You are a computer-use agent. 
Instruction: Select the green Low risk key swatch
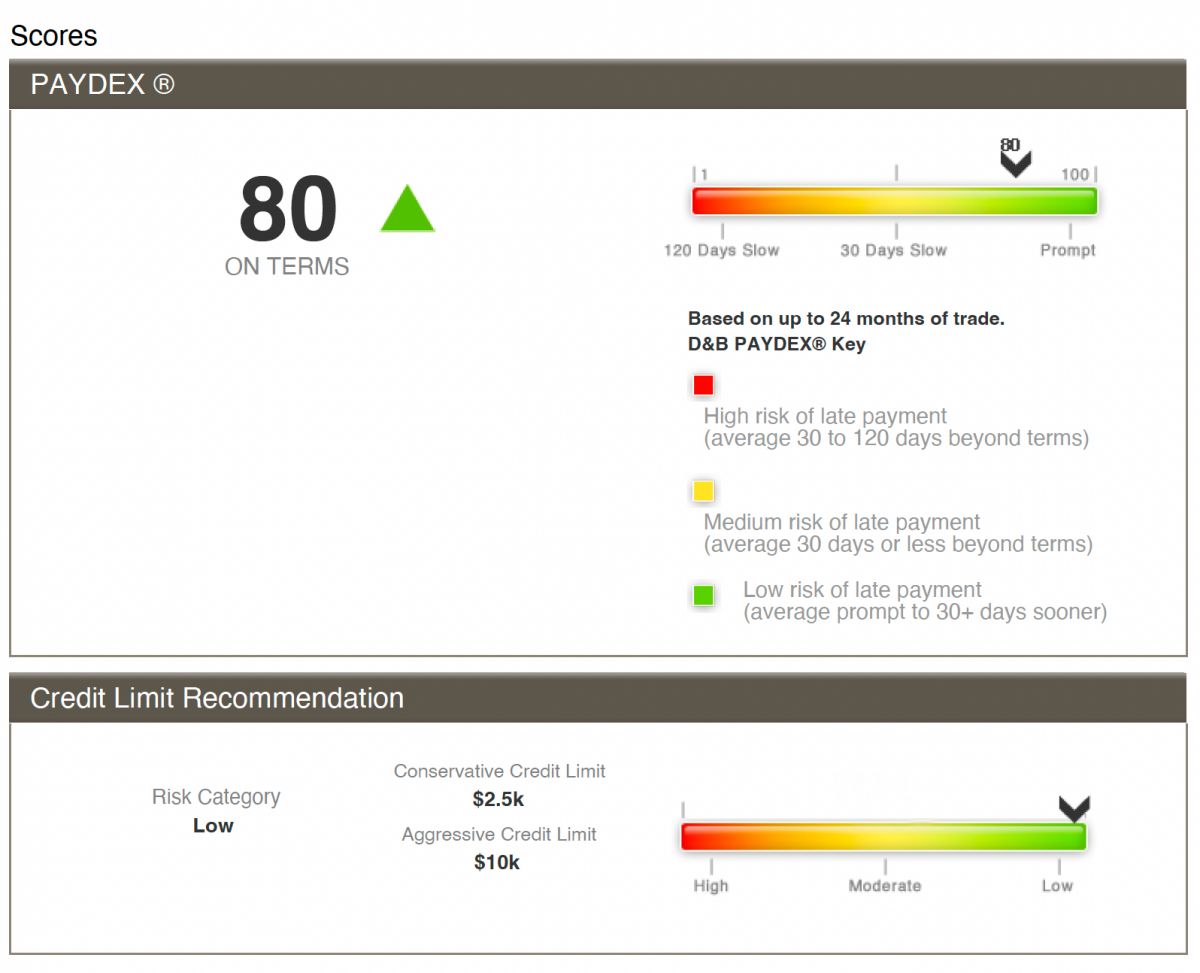704,596
